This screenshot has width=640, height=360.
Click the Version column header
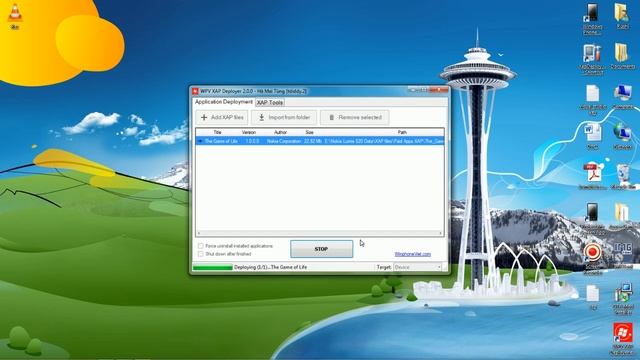[x=249, y=132]
